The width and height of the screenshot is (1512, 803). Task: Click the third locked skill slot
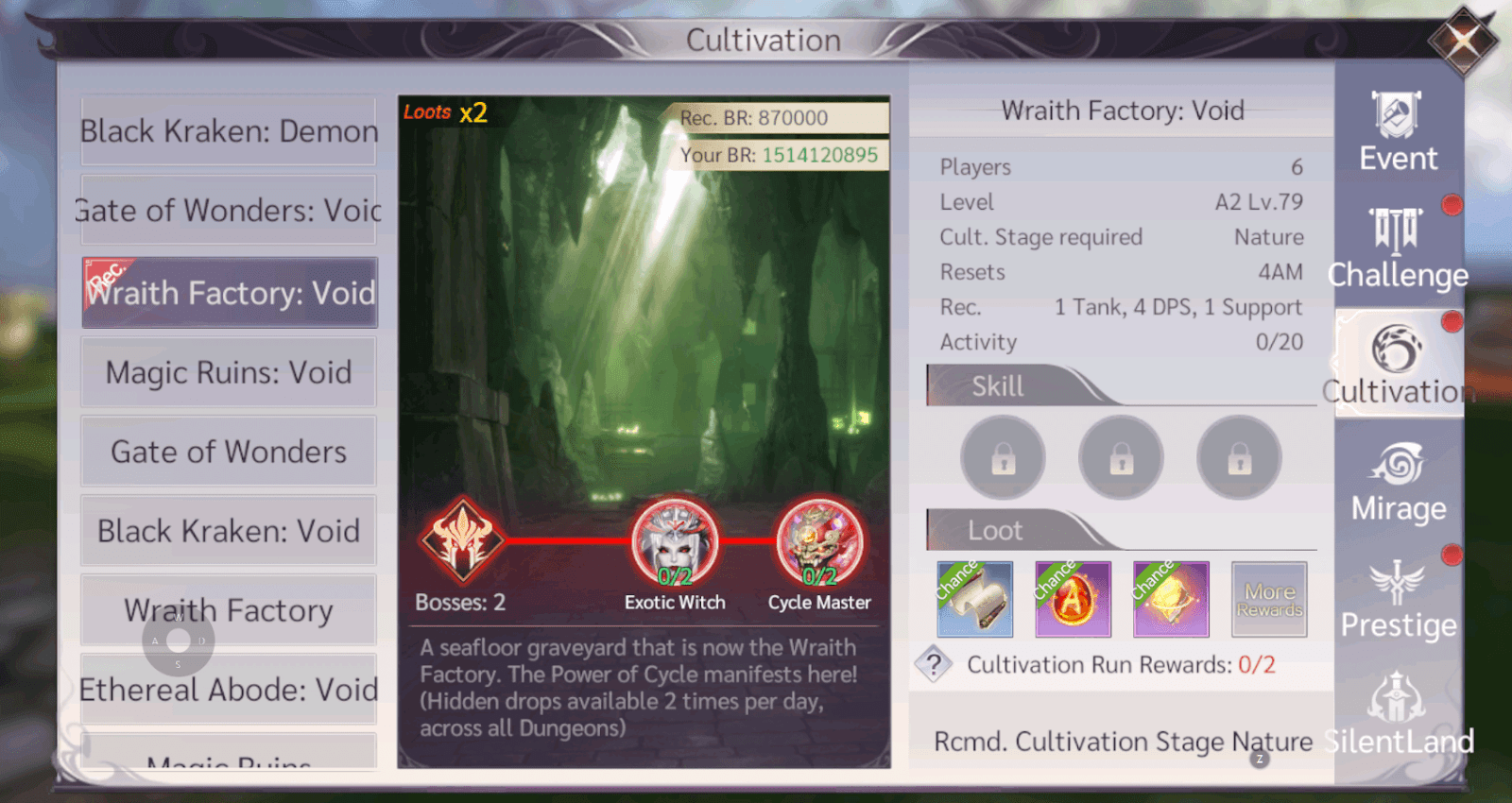(x=1239, y=458)
